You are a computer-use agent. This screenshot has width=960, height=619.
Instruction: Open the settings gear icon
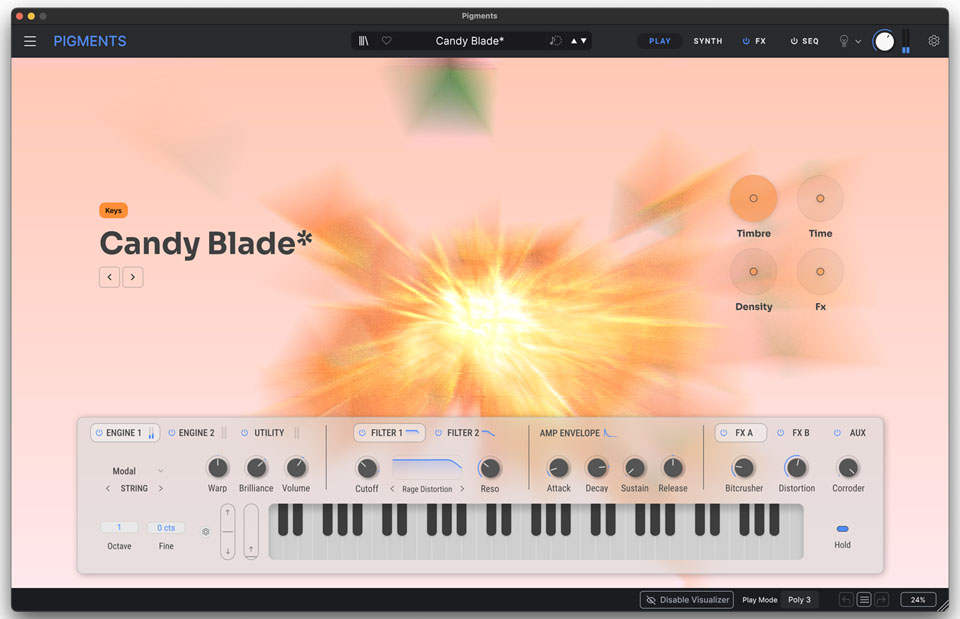934,41
